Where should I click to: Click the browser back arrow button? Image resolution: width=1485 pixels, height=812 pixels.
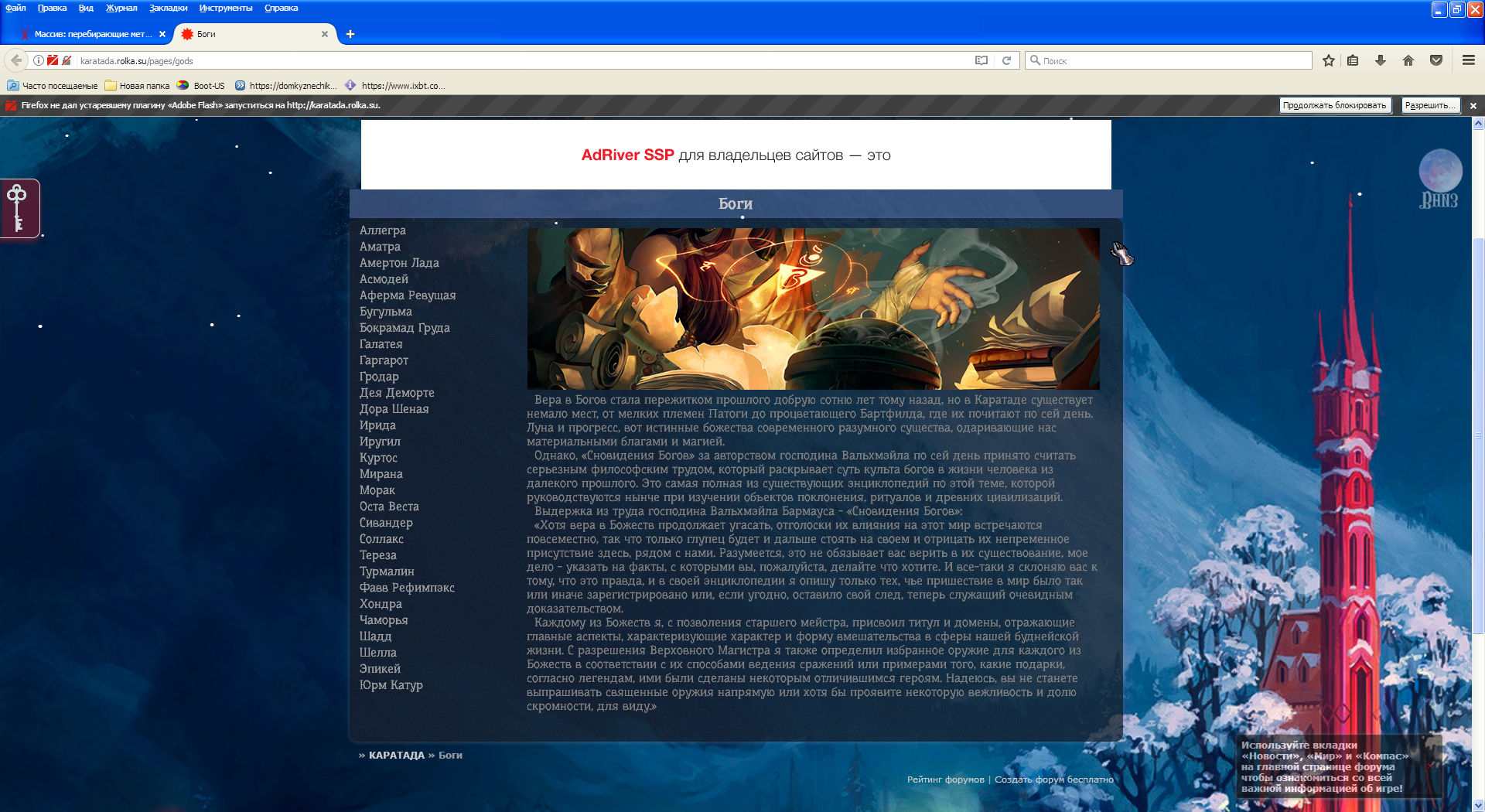(16, 60)
